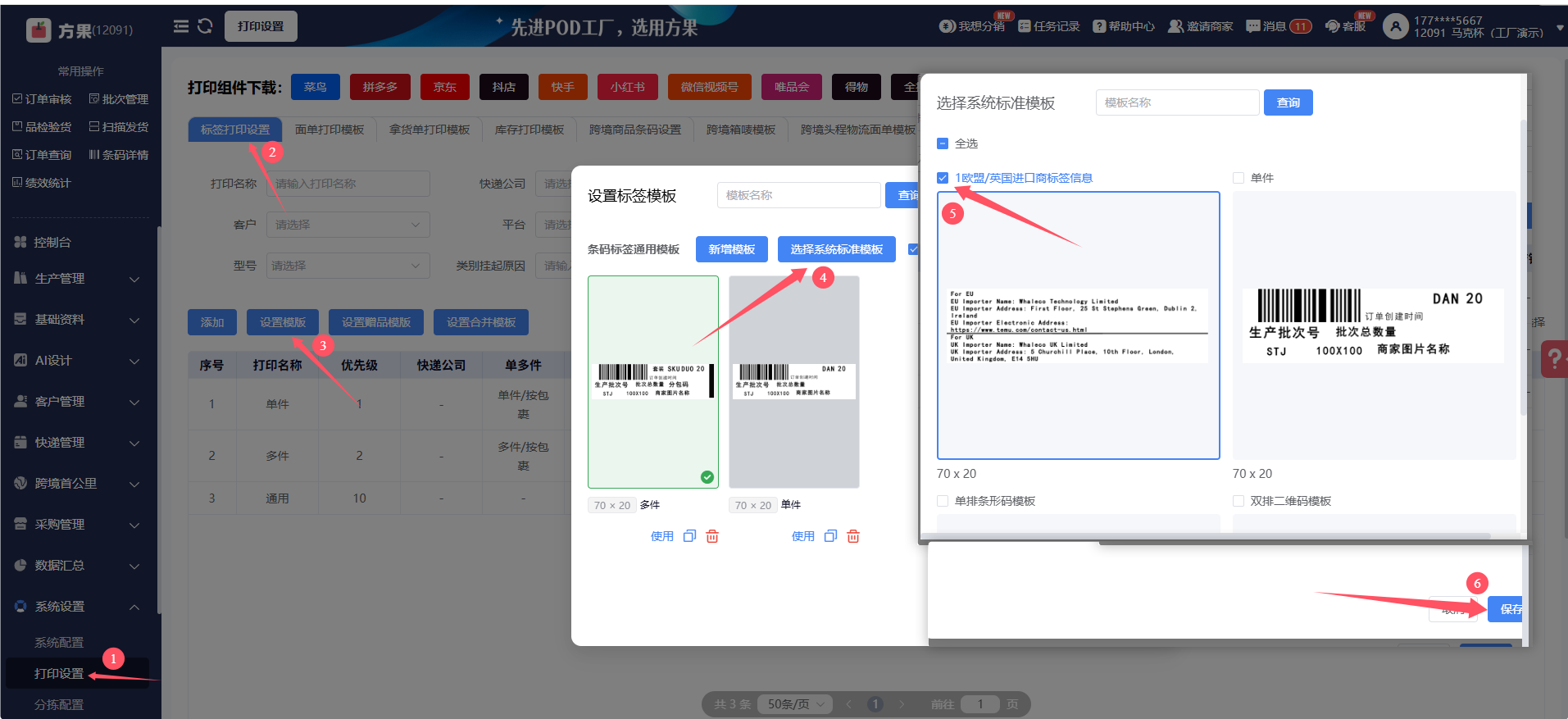
Task: Open the 客户 select dropdown
Action: click(x=348, y=225)
